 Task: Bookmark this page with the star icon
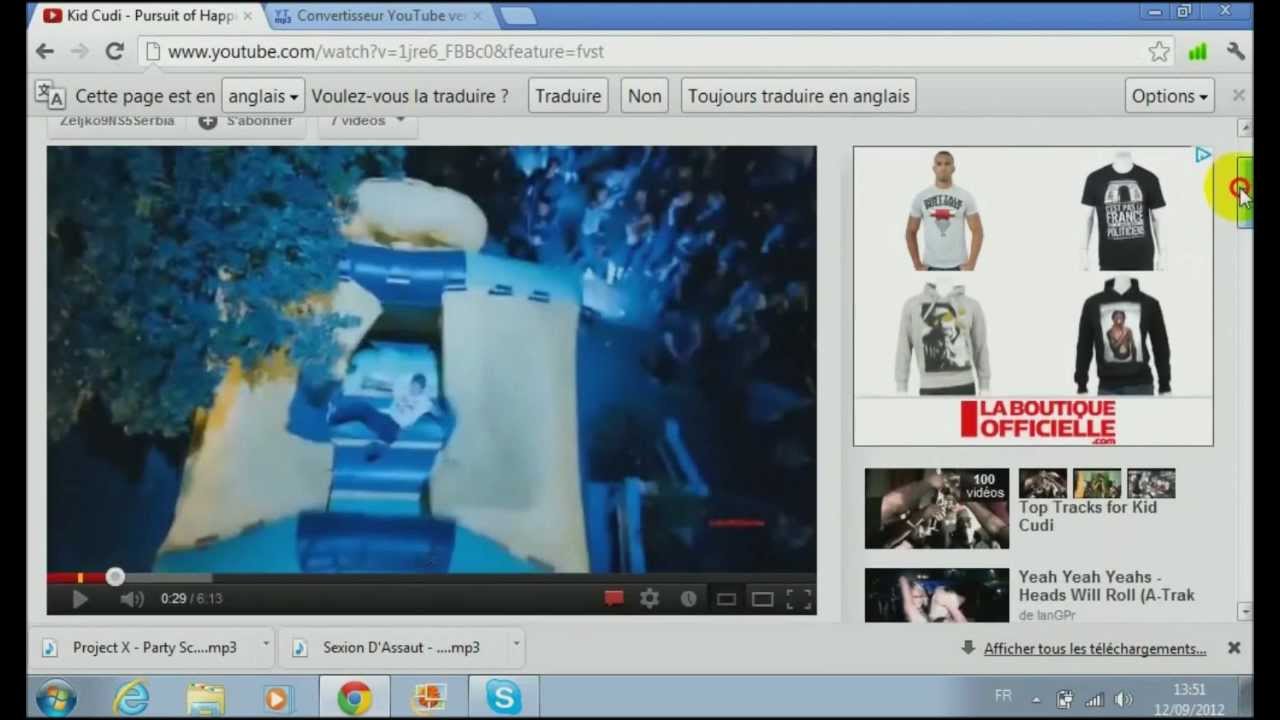point(1159,52)
